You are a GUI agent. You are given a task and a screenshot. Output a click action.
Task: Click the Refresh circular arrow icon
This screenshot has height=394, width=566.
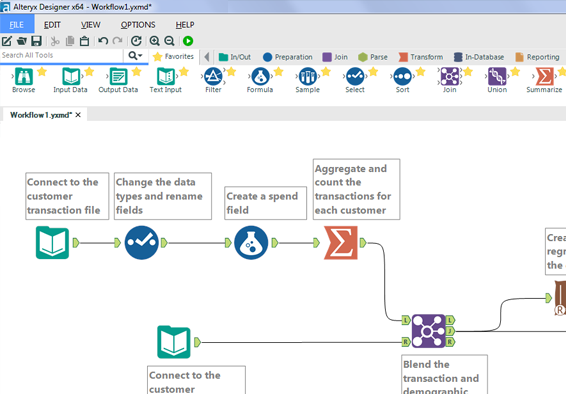[136, 41]
